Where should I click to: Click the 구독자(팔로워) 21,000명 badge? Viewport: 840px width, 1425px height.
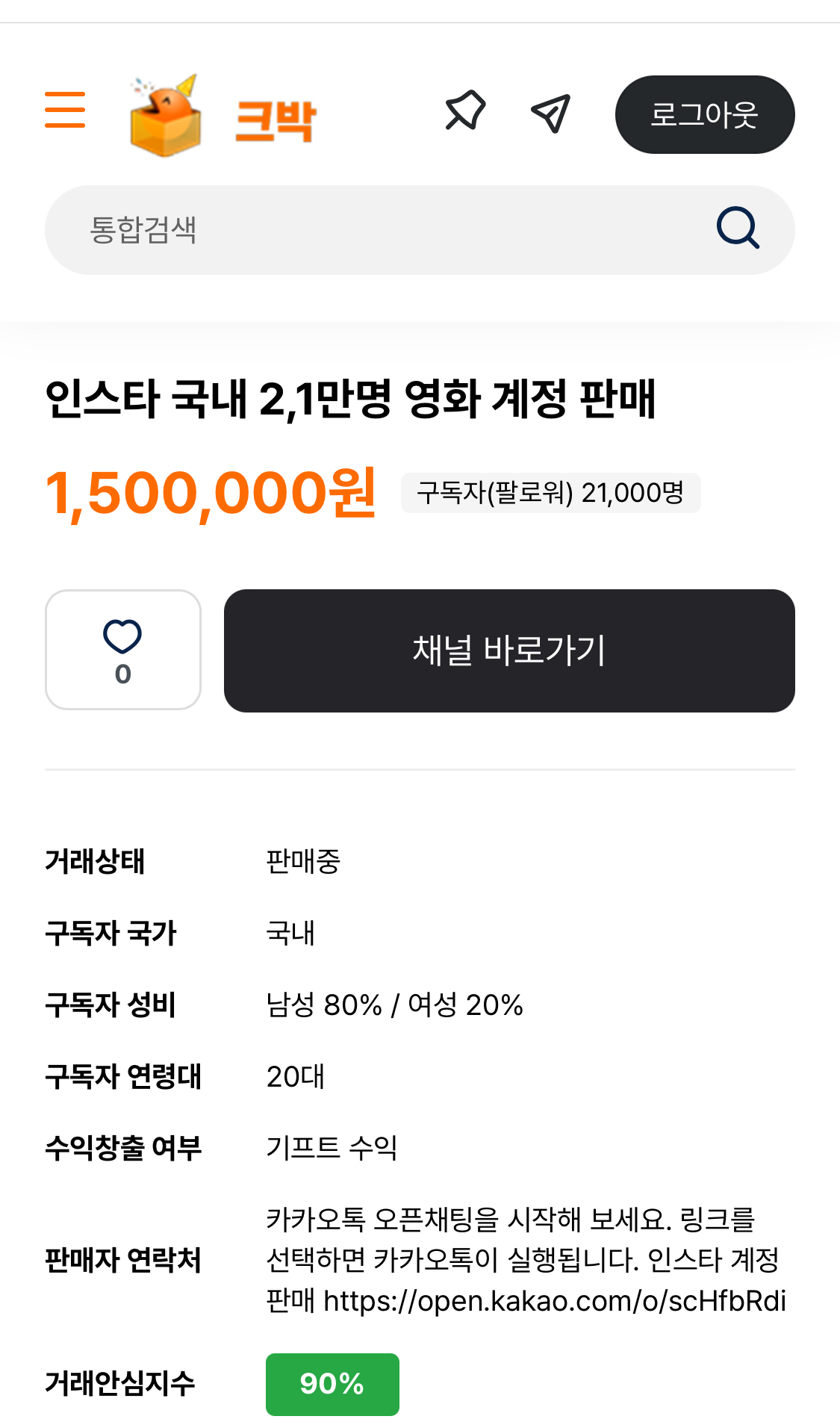(x=550, y=493)
